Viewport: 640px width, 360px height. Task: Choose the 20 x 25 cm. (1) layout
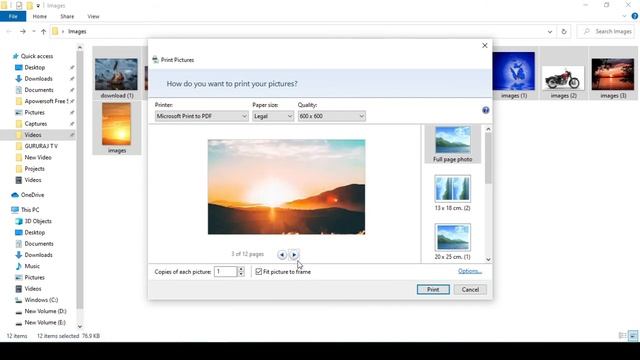point(452,242)
